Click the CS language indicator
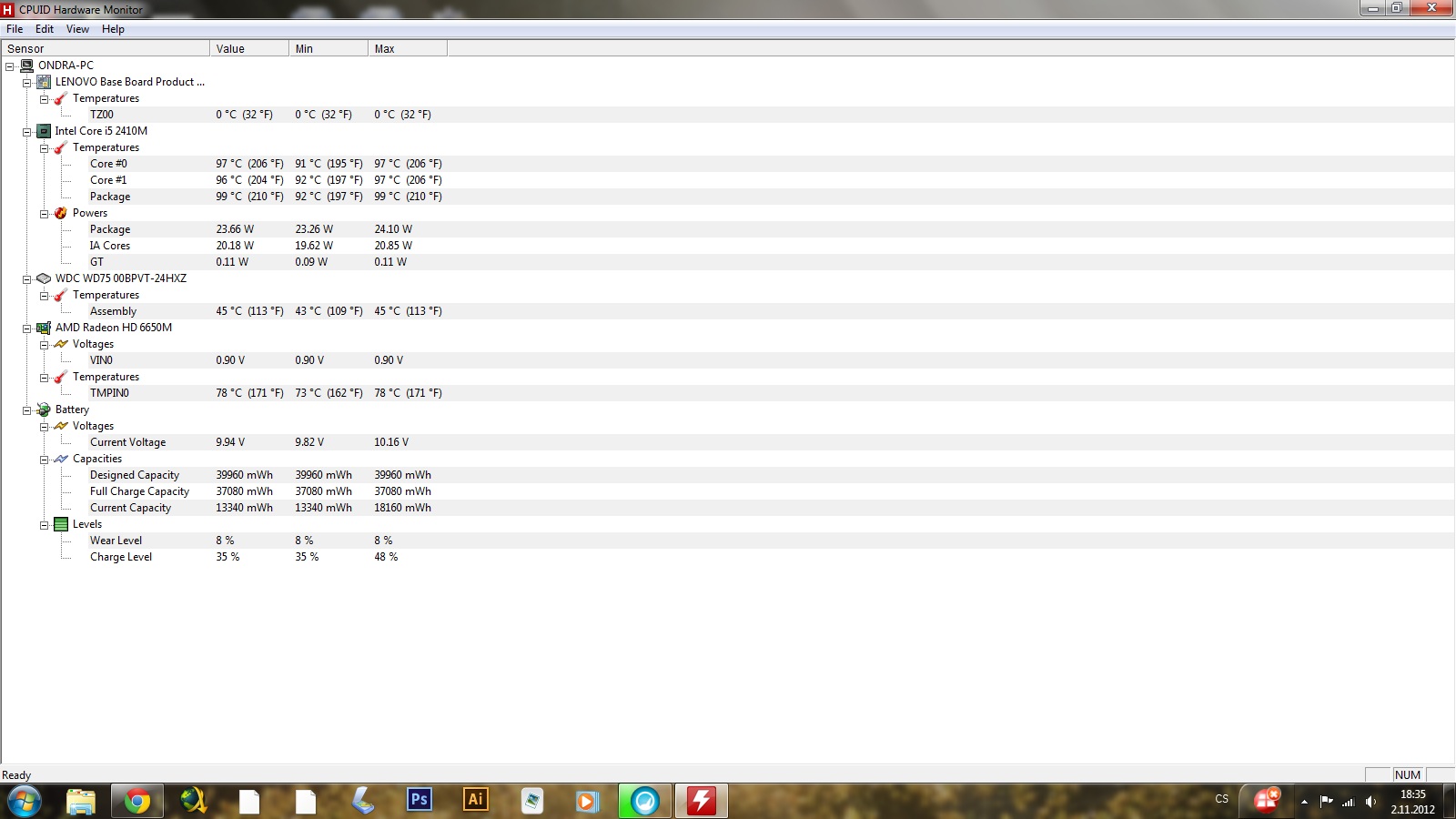The height and width of the screenshot is (819, 1456). [x=1221, y=799]
